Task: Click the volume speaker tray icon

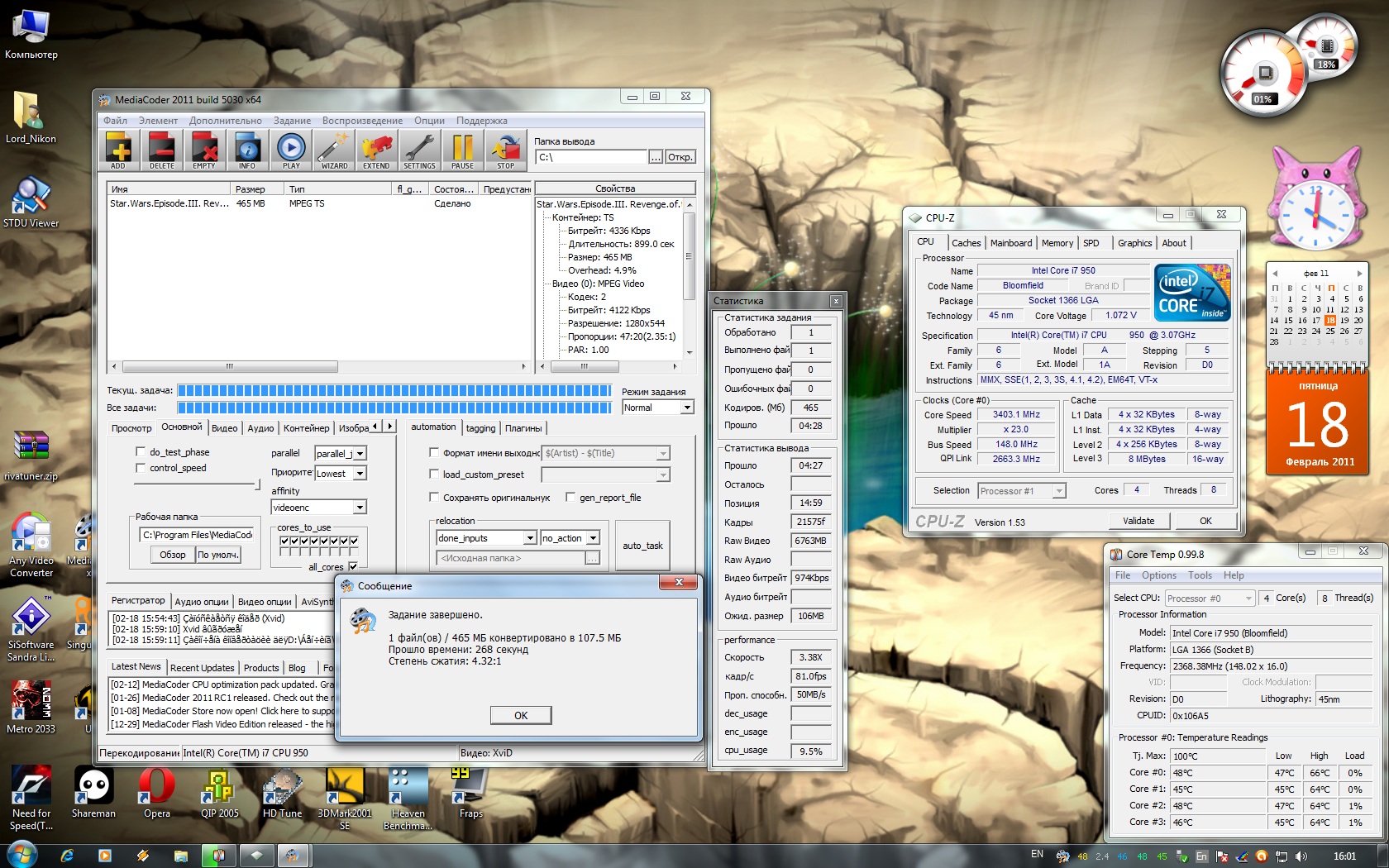Action: pyautogui.click(x=1301, y=856)
